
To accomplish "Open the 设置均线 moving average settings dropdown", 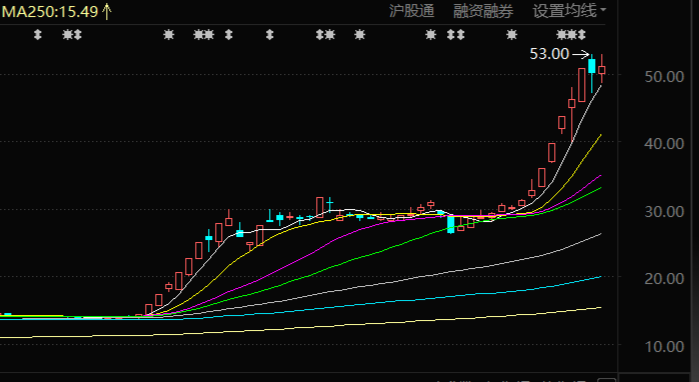I will [569, 11].
